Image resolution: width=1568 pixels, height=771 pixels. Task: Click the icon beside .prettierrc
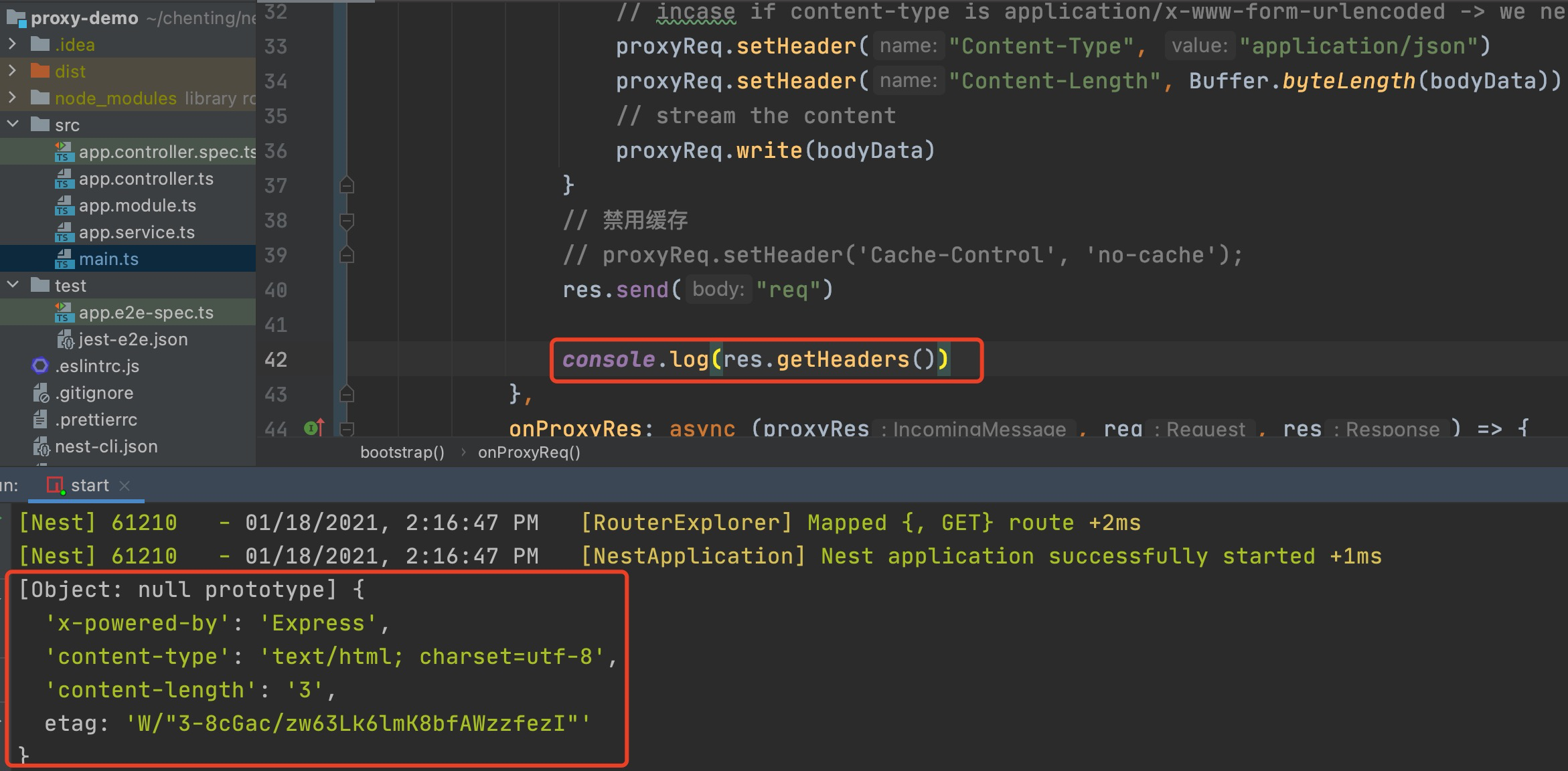click(x=41, y=420)
